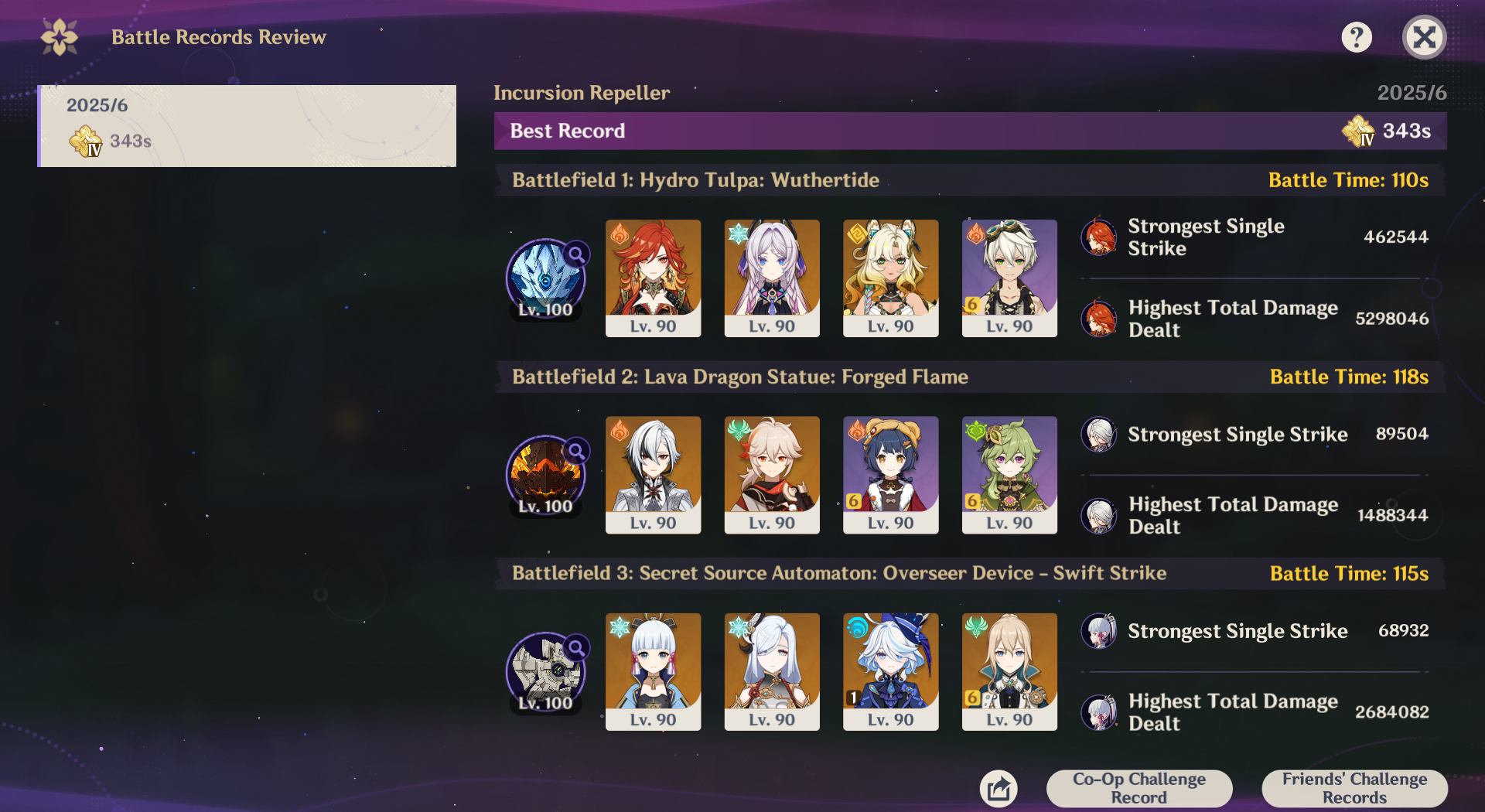Click the share record icon
The height and width of the screenshot is (812, 1485).
(x=999, y=789)
